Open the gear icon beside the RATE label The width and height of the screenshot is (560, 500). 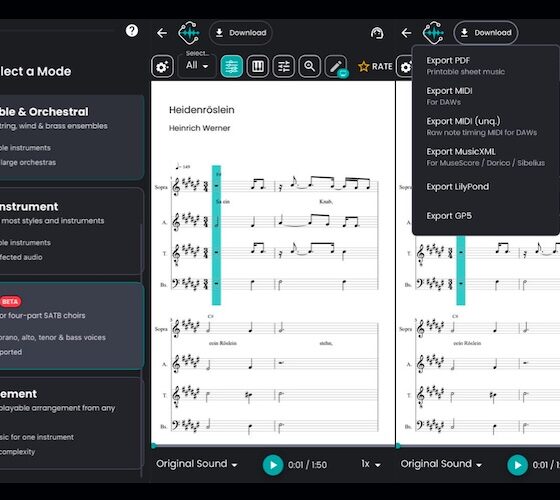tap(405, 66)
